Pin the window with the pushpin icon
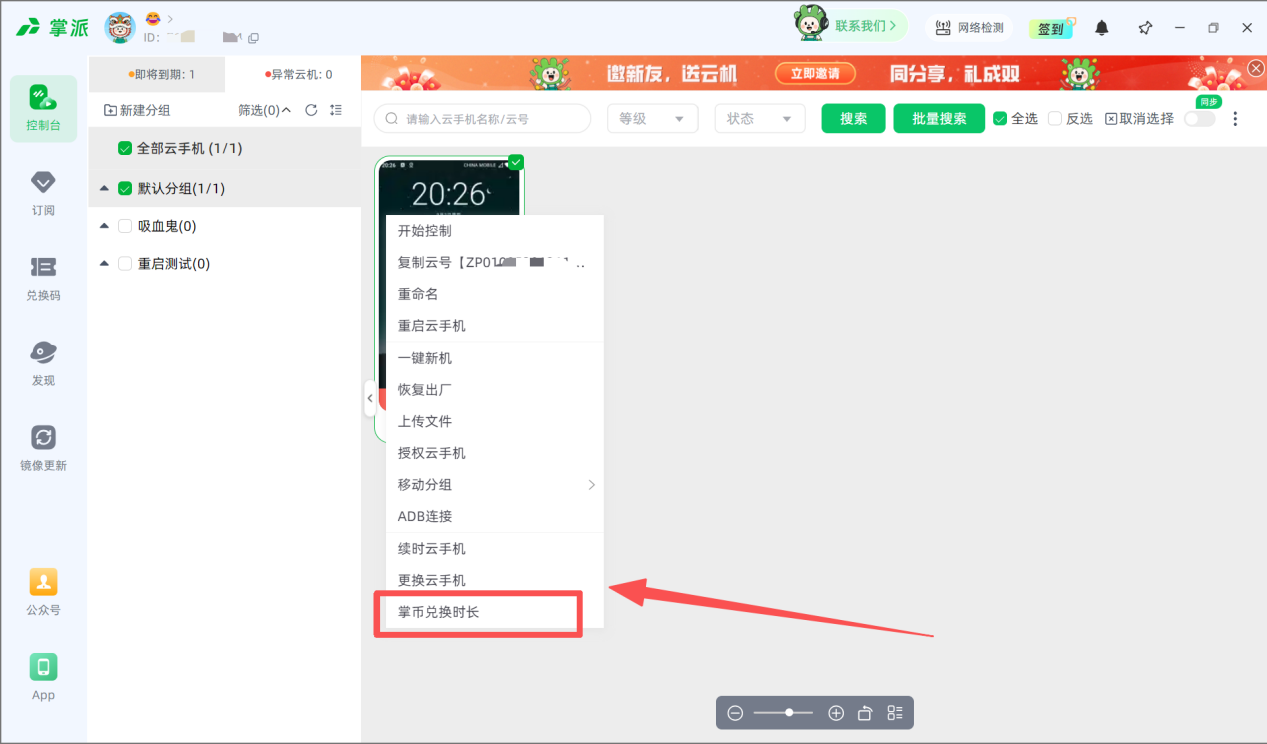This screenshot has width=1267, height=744. [1145, 28]
